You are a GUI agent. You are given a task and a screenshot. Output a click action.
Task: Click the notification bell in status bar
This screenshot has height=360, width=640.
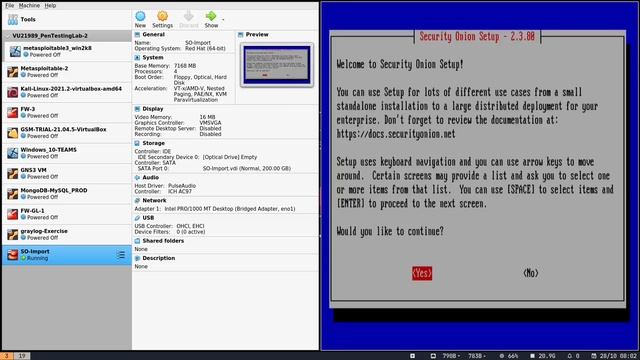570,356
